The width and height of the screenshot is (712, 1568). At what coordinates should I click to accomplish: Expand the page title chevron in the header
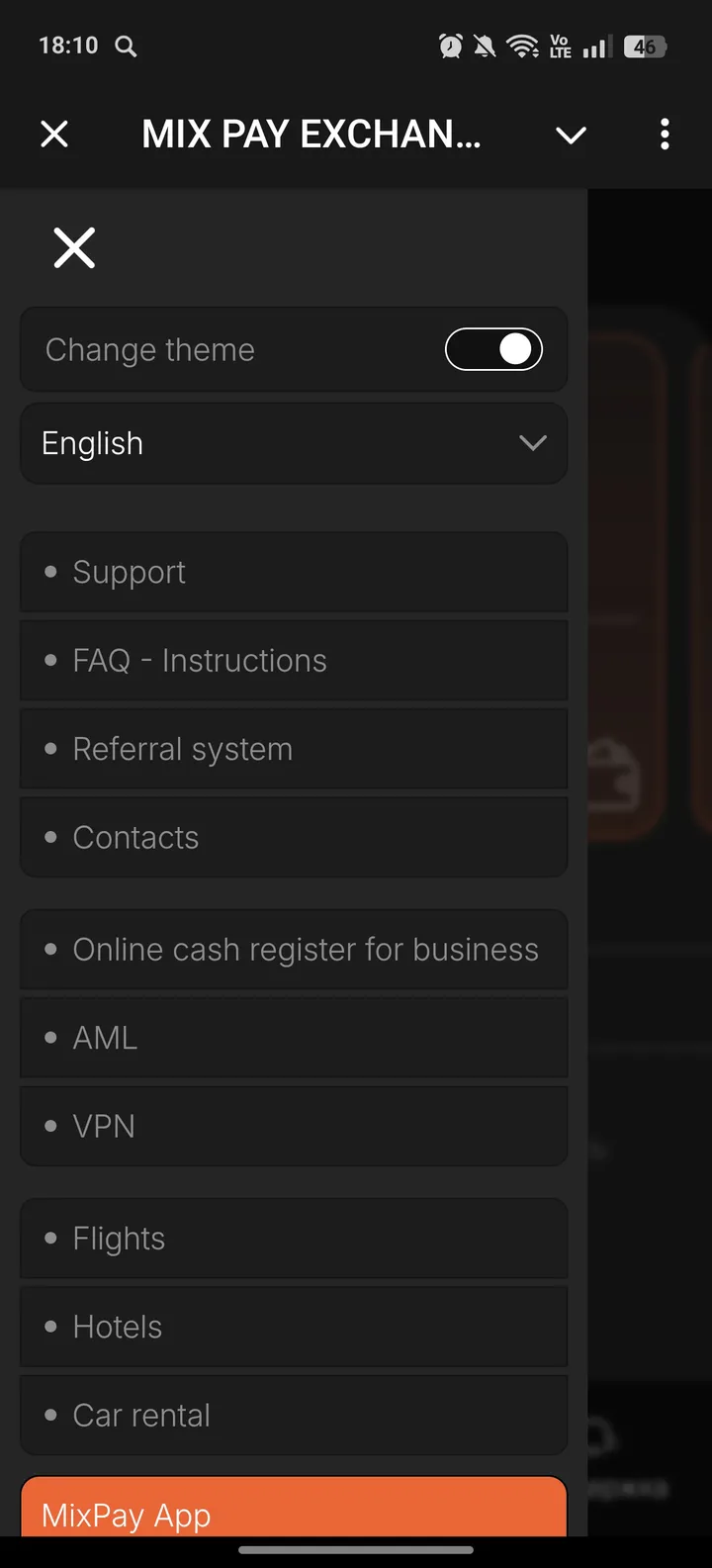[571, 135]
